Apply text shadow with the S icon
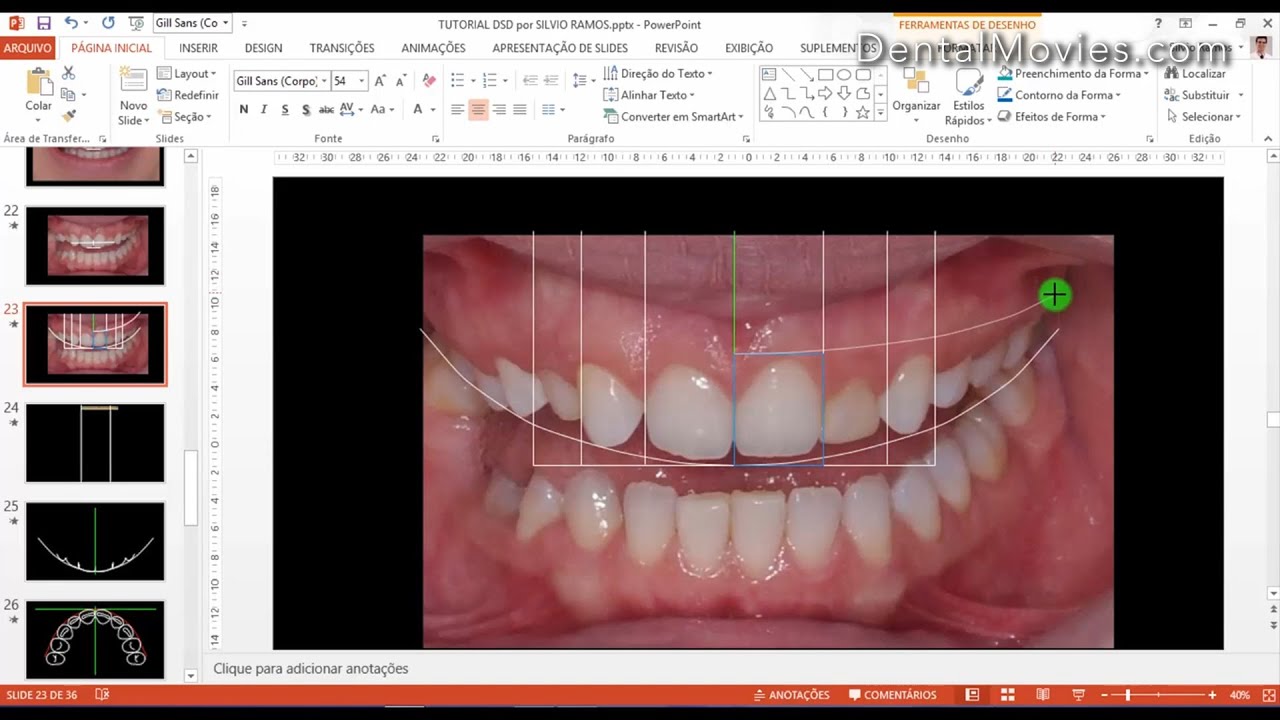This screenshot has height=720, width=1280. tap(306, 109)
